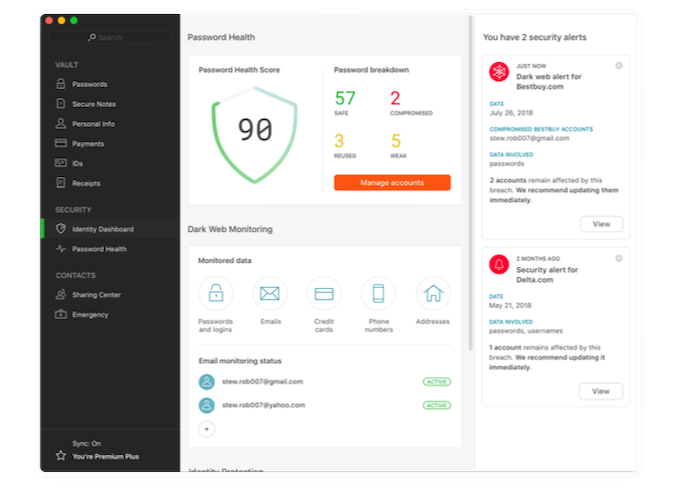Click the Receipts icon in sidebar

[x=61, y=183]
